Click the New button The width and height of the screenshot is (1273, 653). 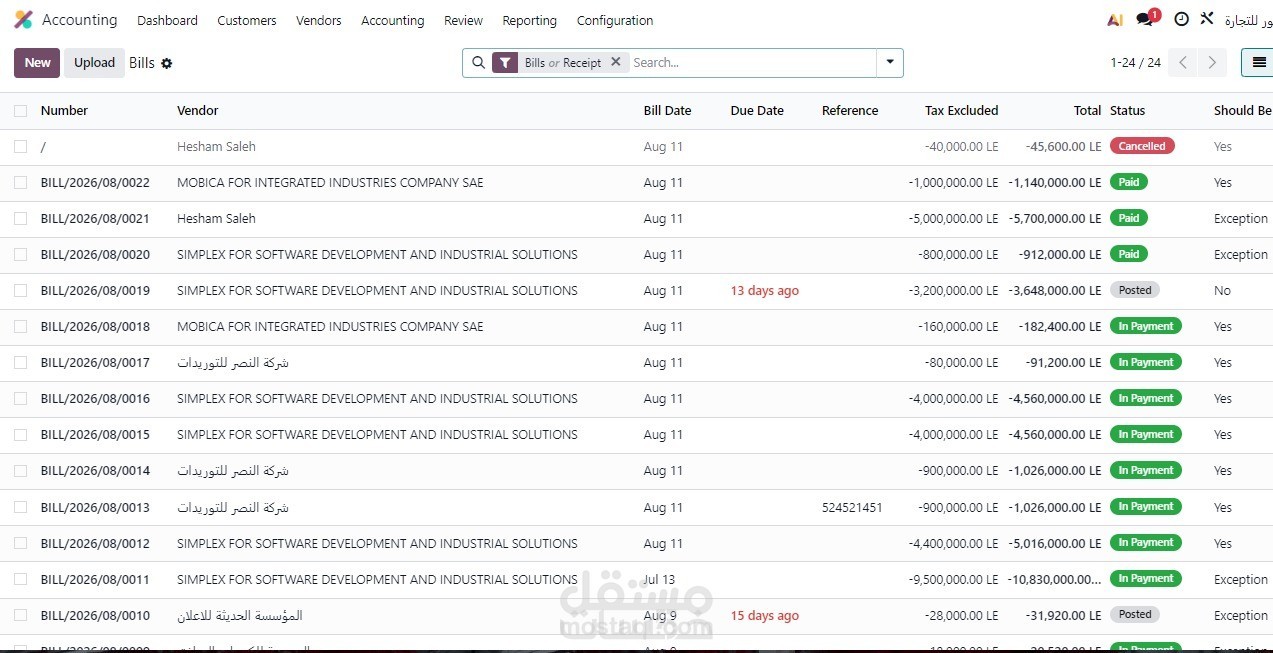click(x=37, y=63)
